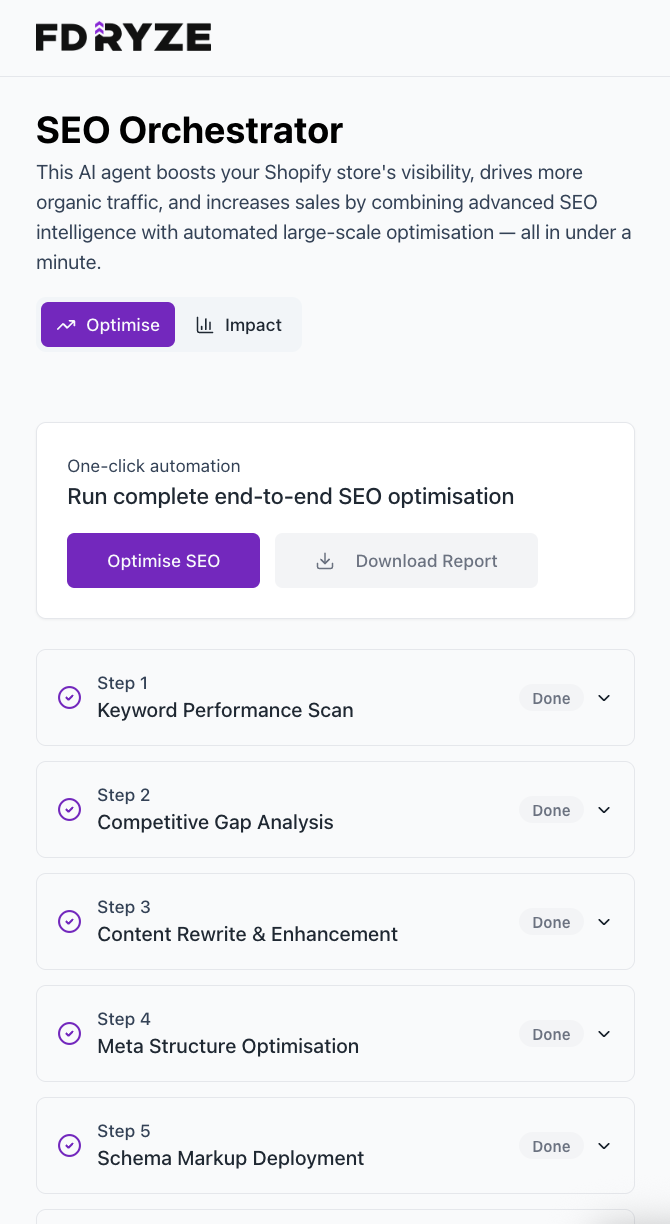
Task: Click the Done badge on Step 4
Action: (551, 1034)
